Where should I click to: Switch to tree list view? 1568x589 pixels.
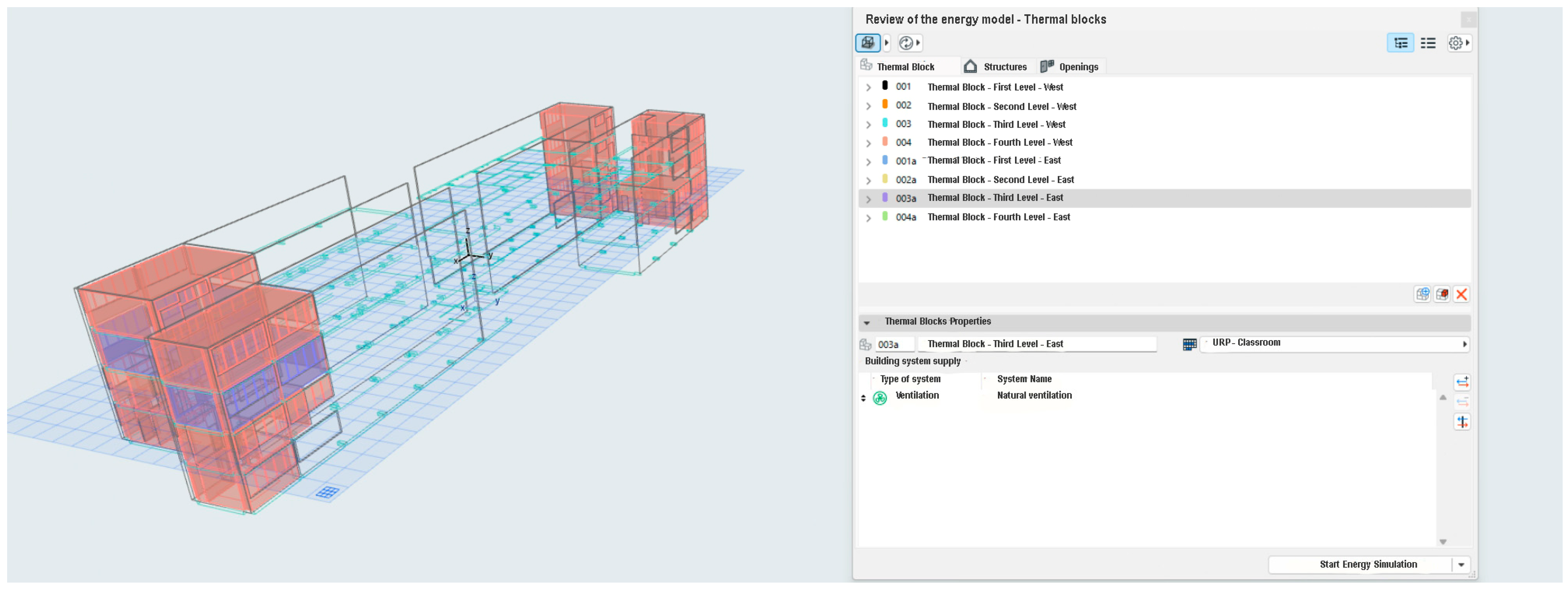point(1400,42)
